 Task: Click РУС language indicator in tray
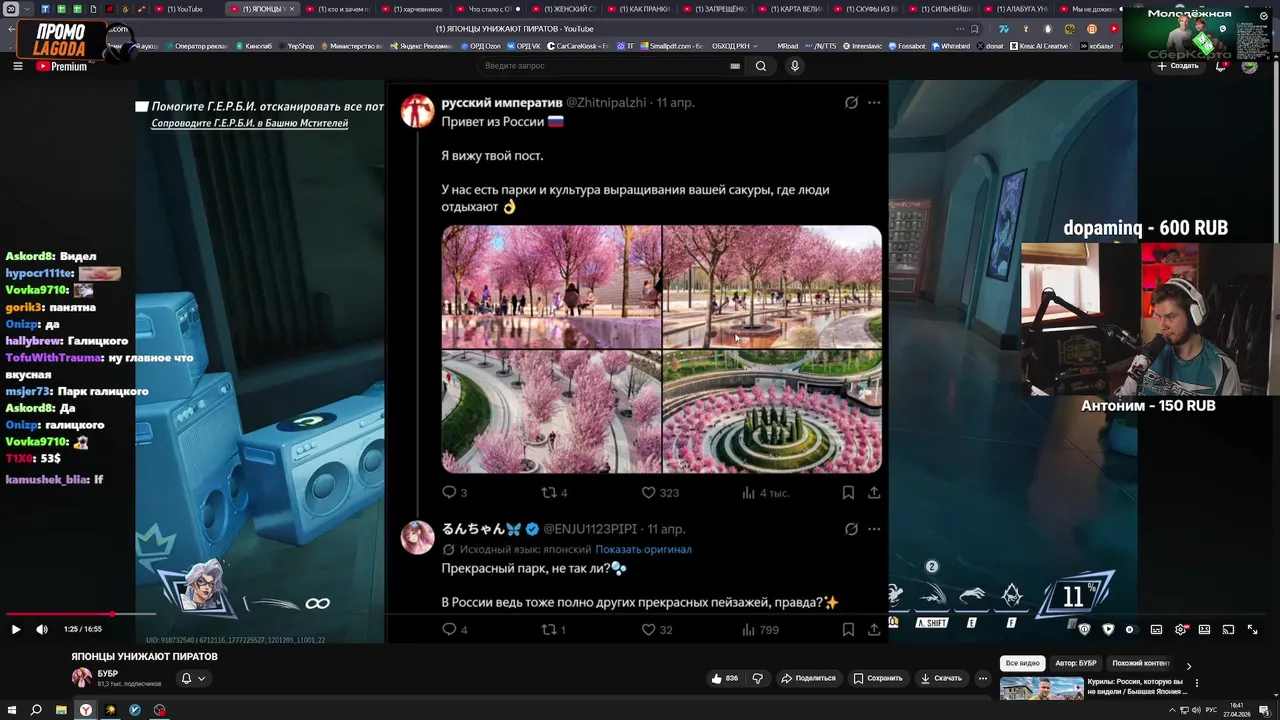coord(1211,710)
